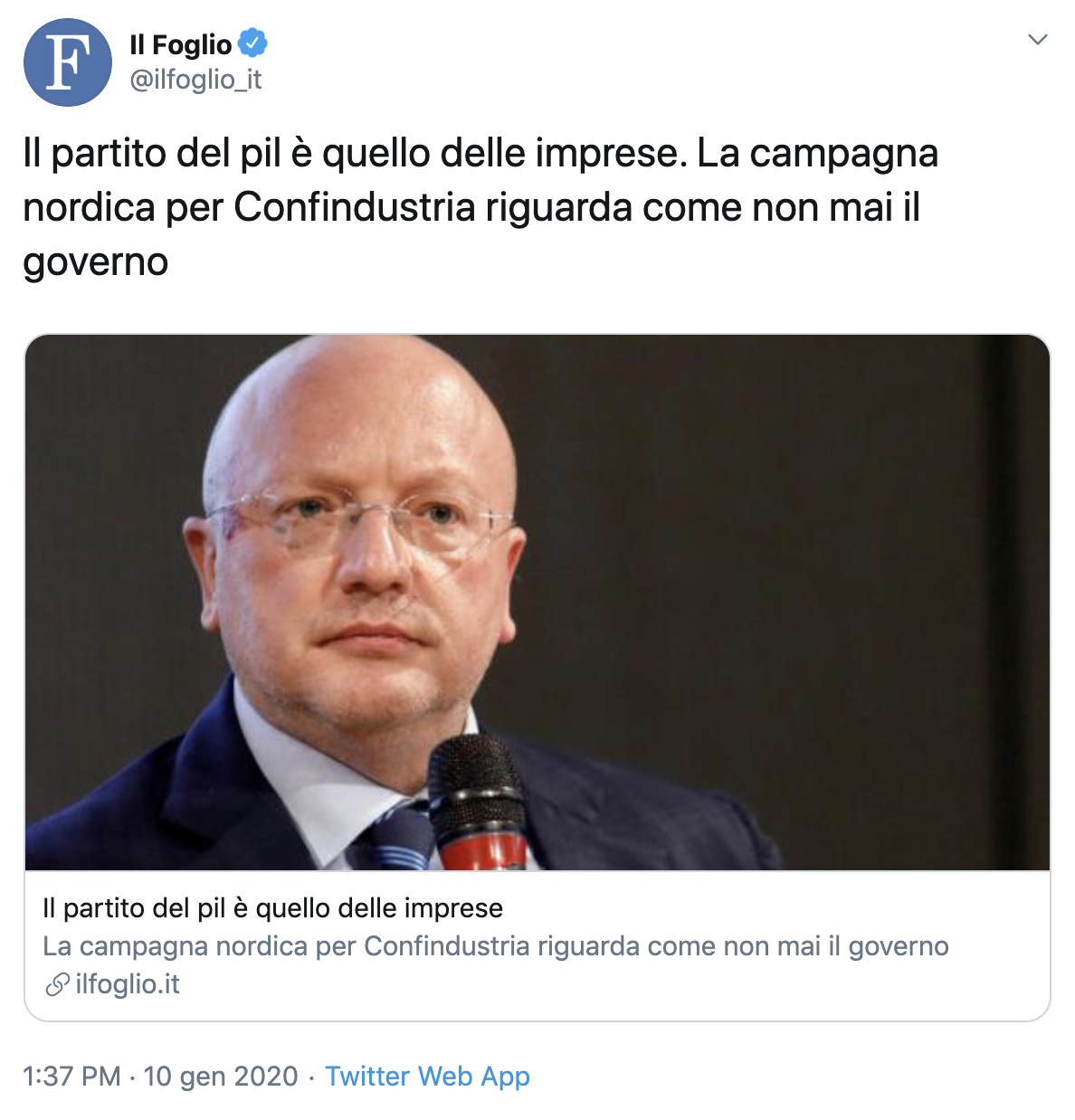Screen dimensions: 1075x1120
Task: Open the Twitter Web App source link
Action: pyautogui.click(x=427, y=1076)
